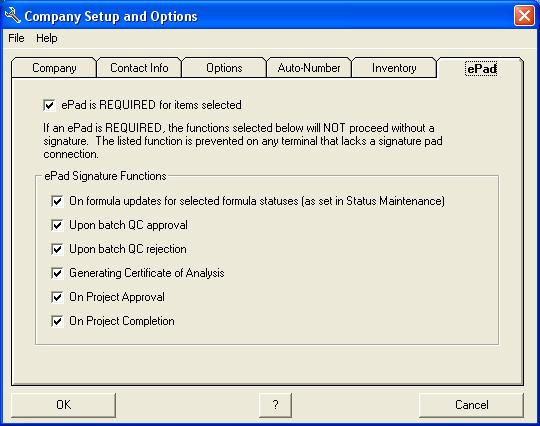Viewport: 540px width, 426px height.
Task: Click the question mark help button
Action: [275, 405]
